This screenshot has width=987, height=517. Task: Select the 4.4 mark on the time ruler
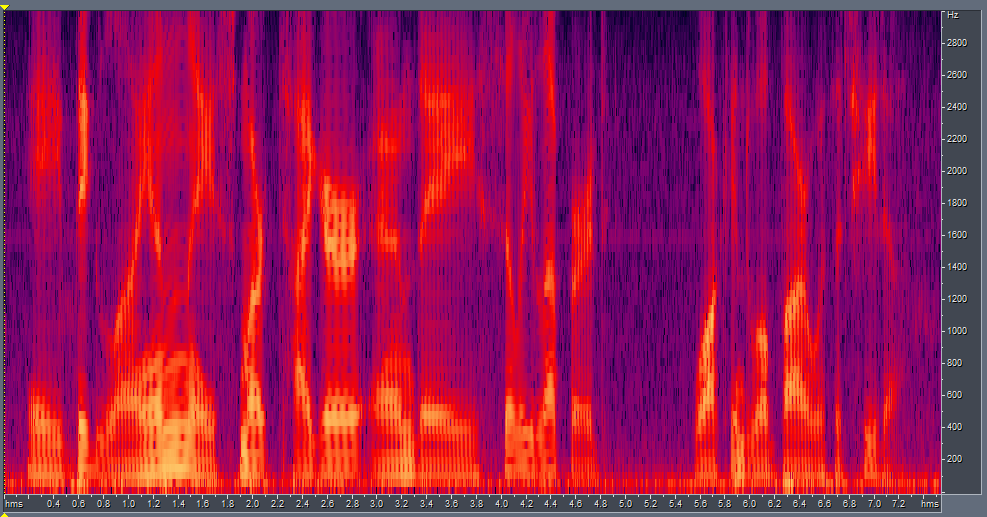(x=550, y=504)
